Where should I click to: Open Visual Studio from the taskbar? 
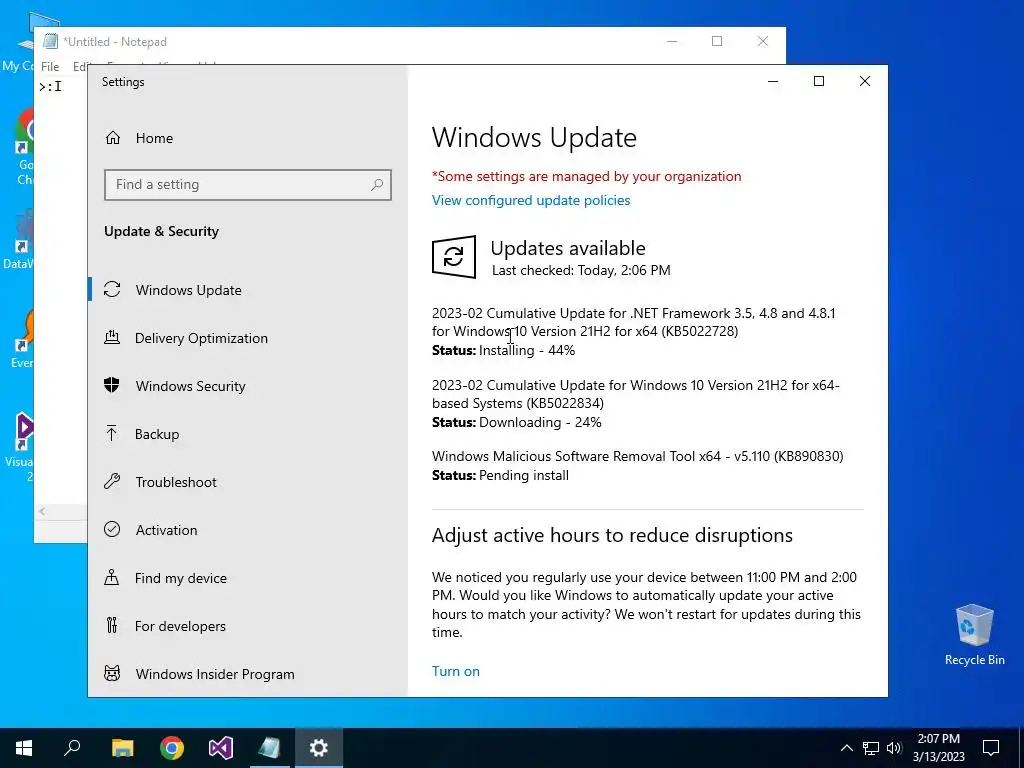point(221,748)
